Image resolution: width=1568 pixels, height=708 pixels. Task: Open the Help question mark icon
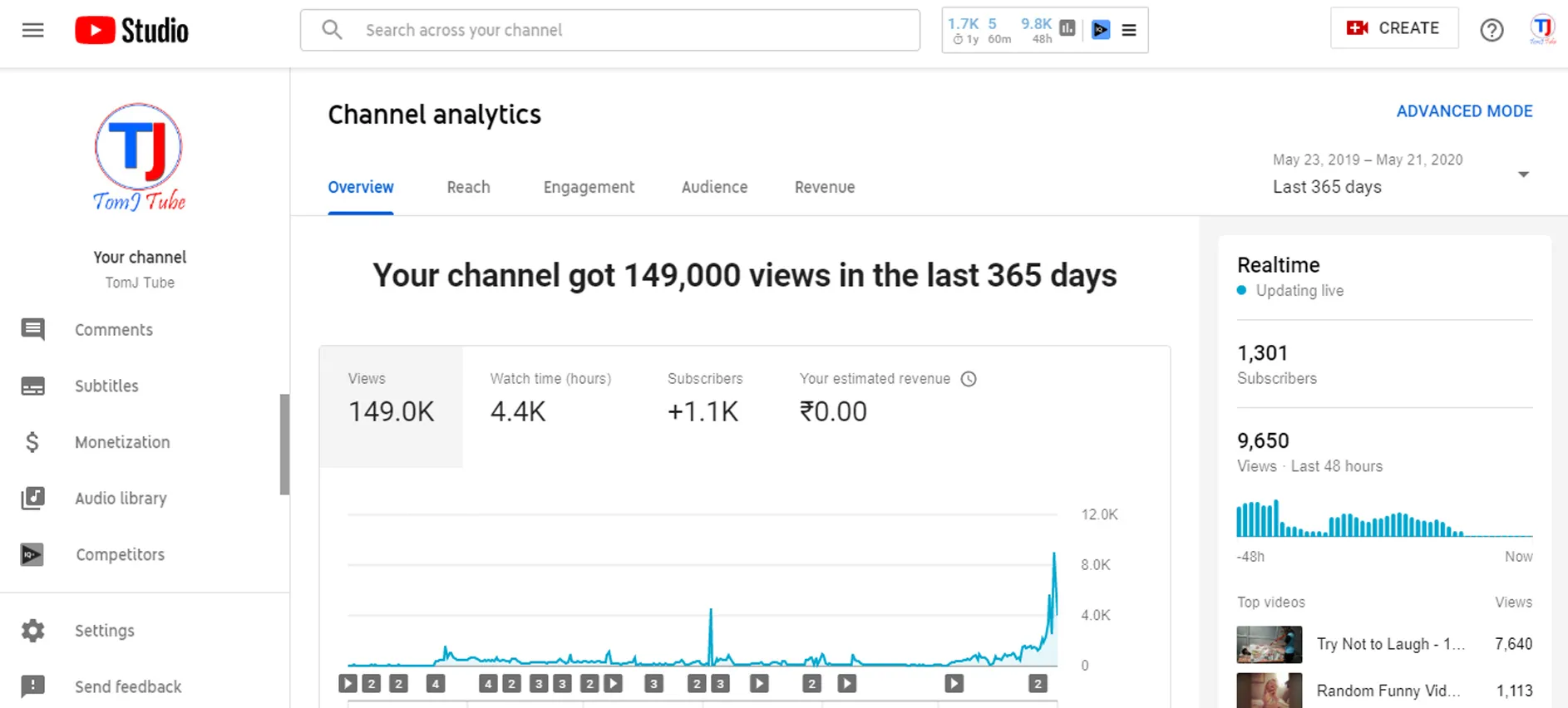1492,31
